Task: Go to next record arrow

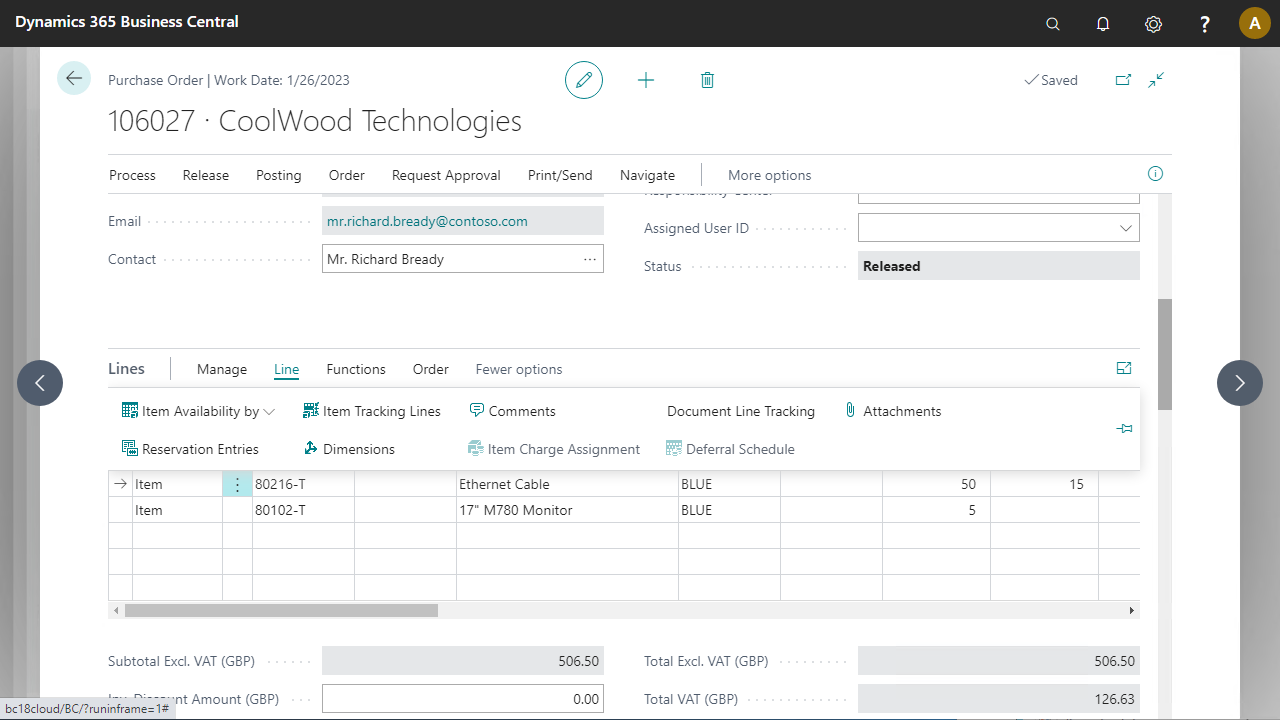Action: point(1240,383)
